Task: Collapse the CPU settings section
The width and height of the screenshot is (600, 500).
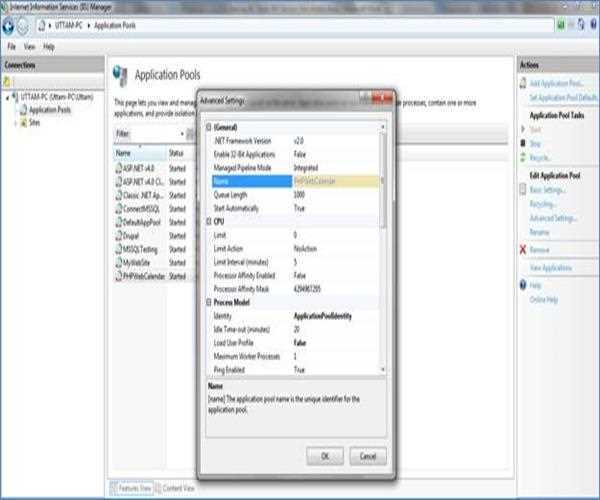Action: (208, 221)
